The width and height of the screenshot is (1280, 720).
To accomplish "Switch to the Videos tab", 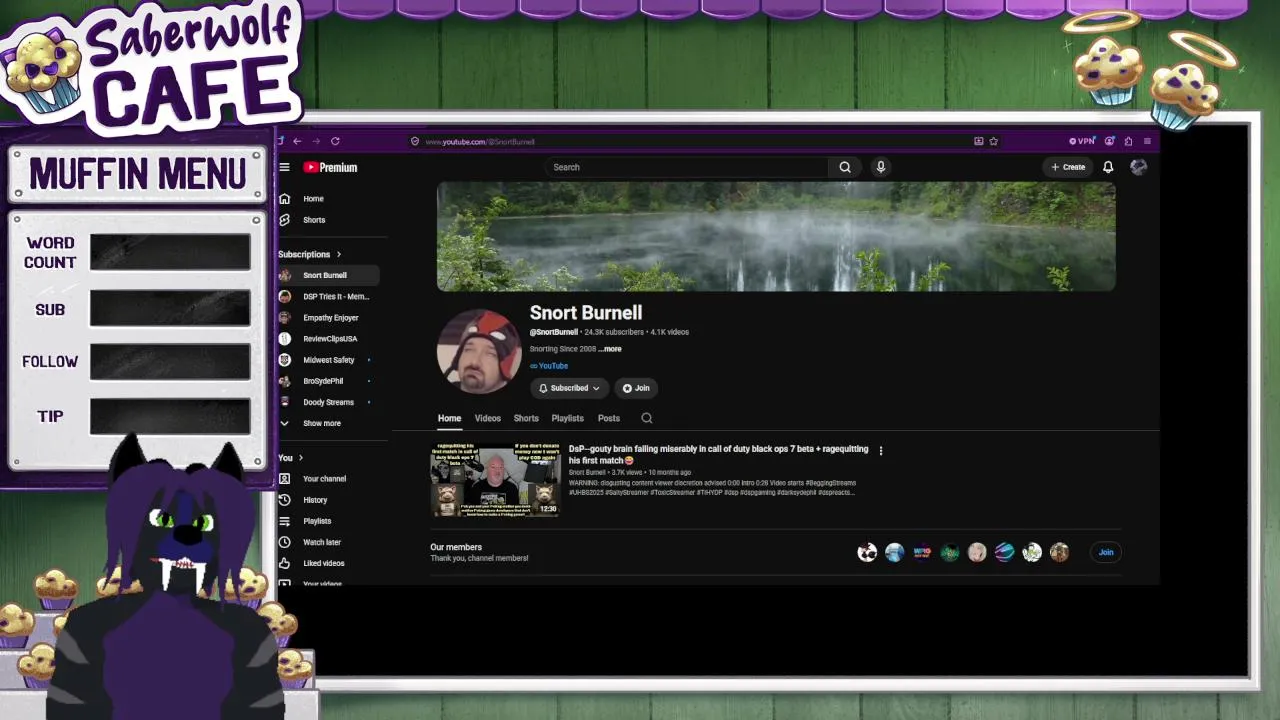I will click(488, 418).
